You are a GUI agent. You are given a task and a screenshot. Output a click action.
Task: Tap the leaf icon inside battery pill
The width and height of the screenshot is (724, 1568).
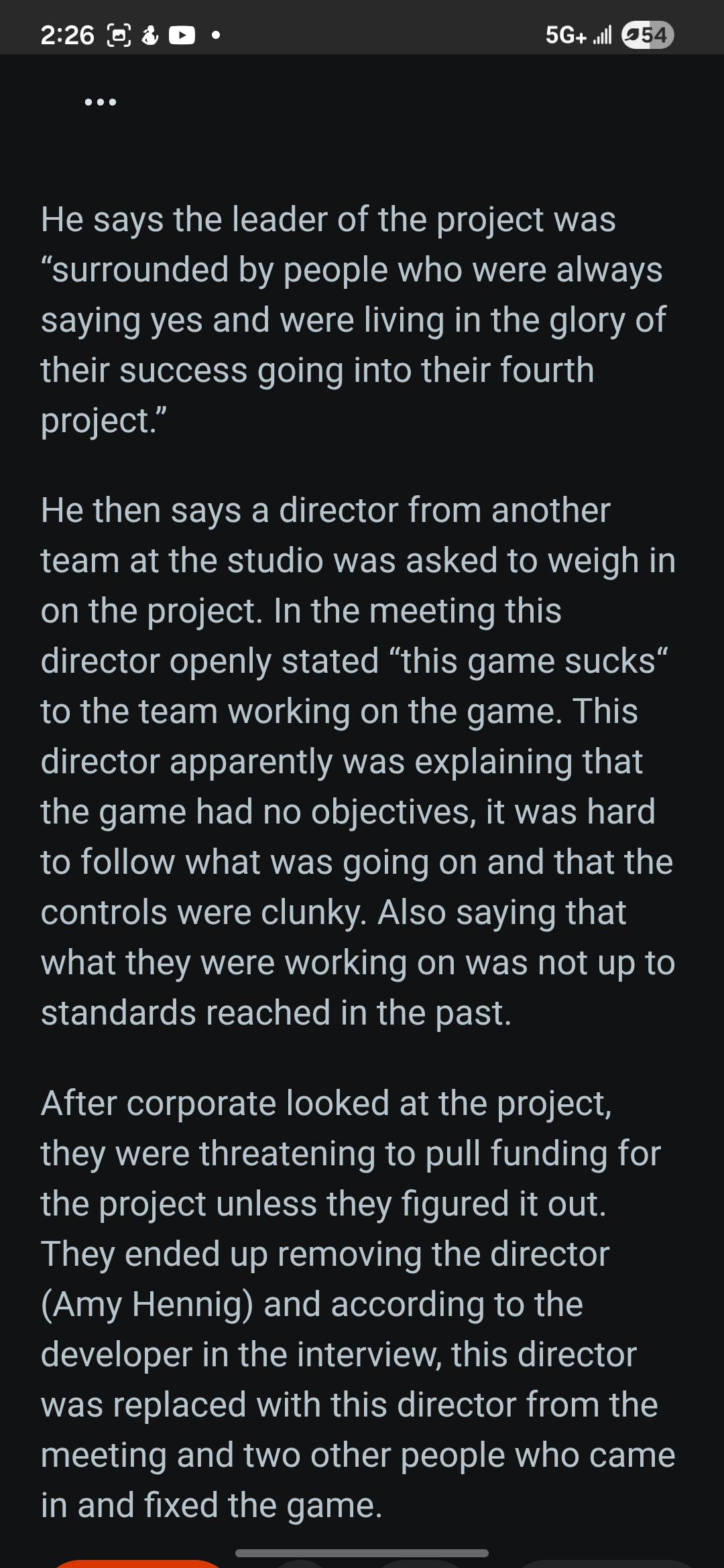click(631, 35)
